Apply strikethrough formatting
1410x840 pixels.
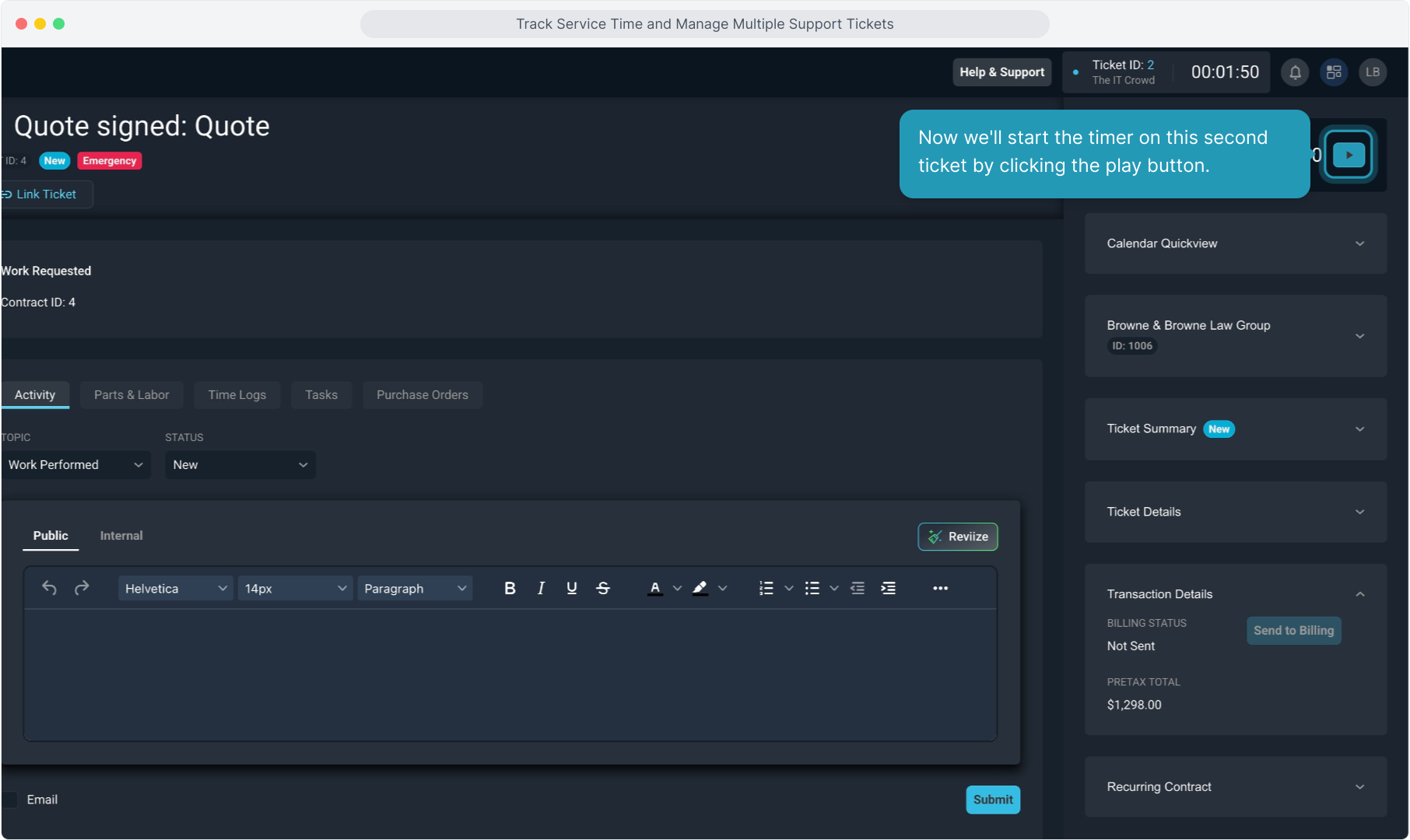603,589
